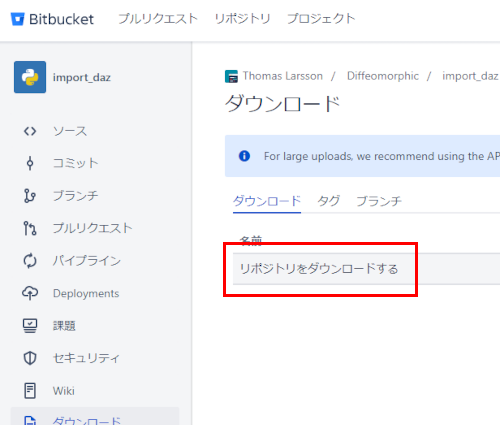Click the ブランチ branch icon in sidebar
500x425 pixels.
[30, 196]
